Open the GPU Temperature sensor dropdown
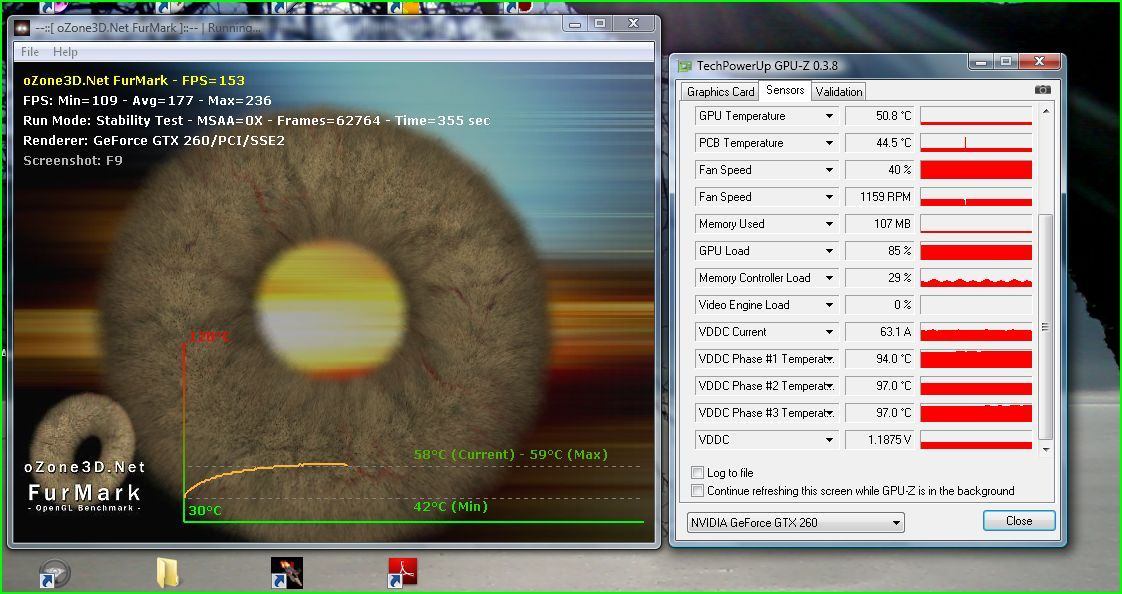1122x594 pixels. 829,116
